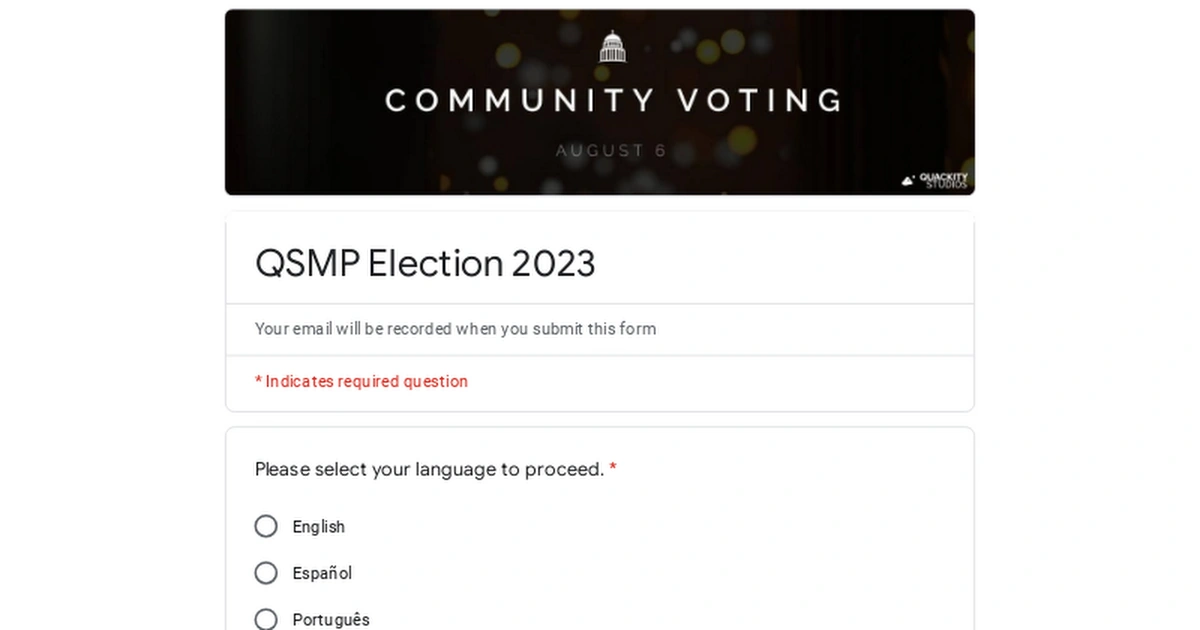The image size is (1200, 630).
Task: Click the Português option label text
Action: pos(330,620)
